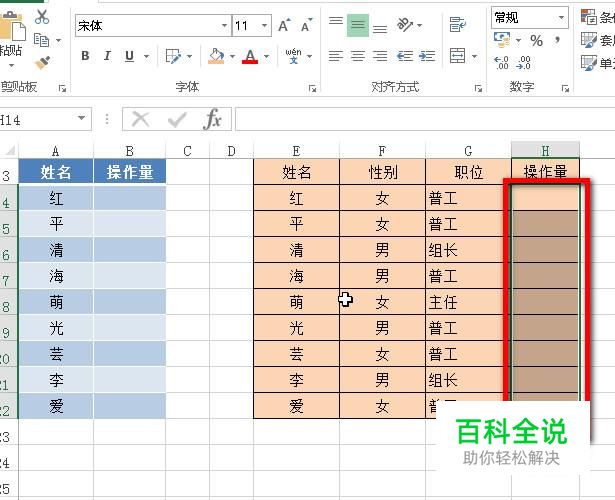
Task: Toggle the highlighted Middle Align button
Action: 358,25
